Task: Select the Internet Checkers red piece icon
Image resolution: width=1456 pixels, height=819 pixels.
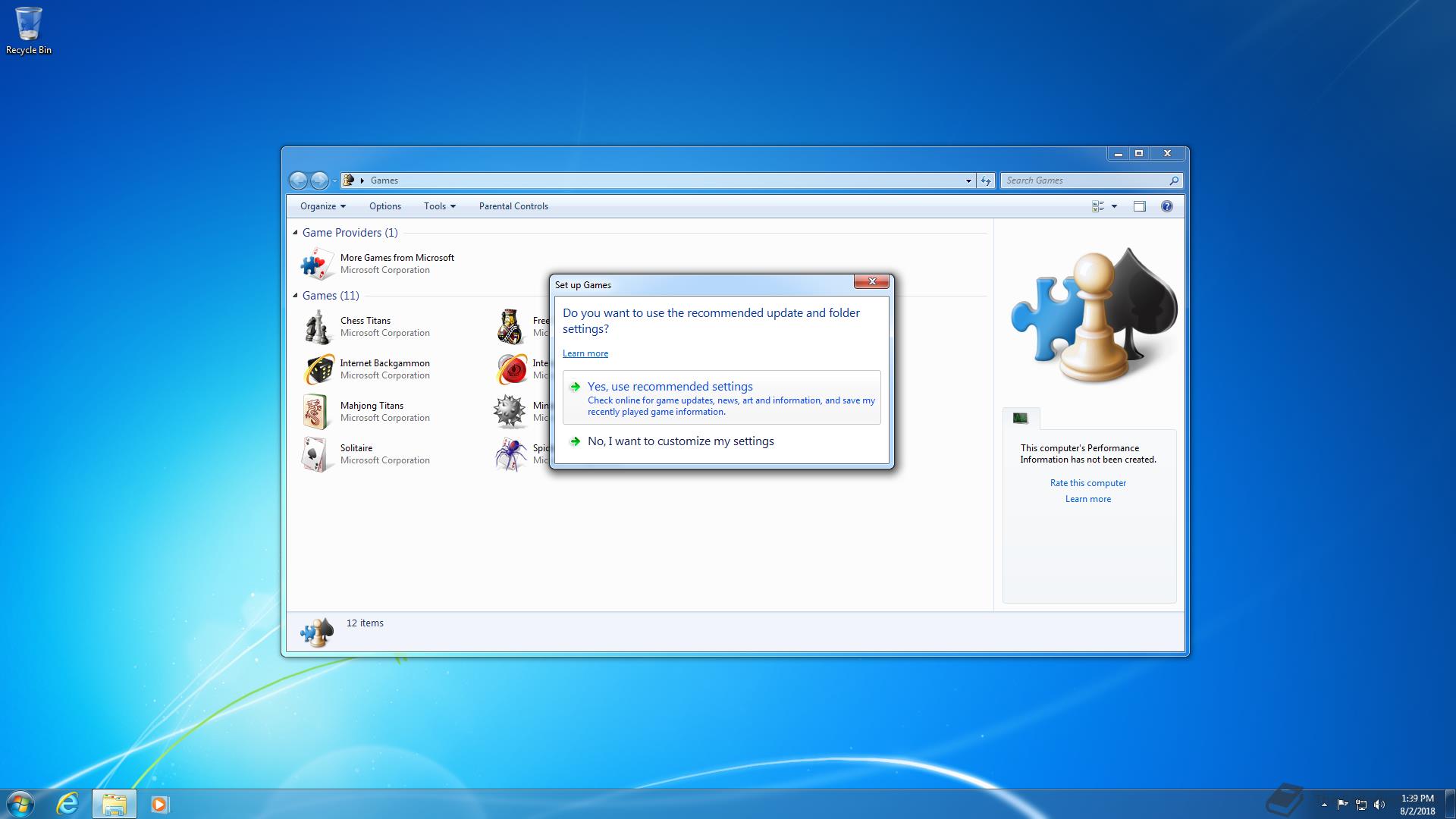Action: (x=511, y=369)
